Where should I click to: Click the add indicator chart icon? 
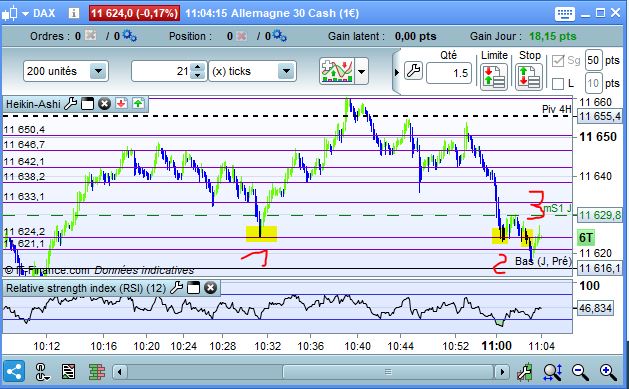click(x=337, y=71)
